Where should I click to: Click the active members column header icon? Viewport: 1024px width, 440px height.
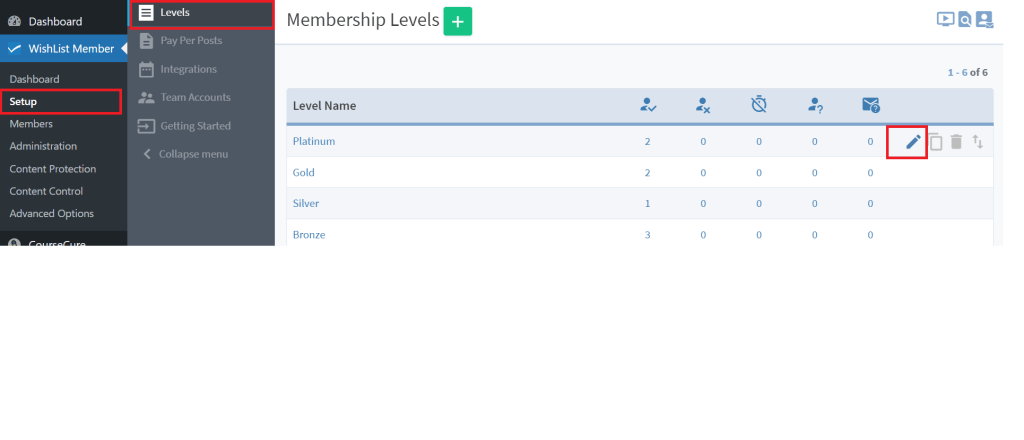(648, 105)
